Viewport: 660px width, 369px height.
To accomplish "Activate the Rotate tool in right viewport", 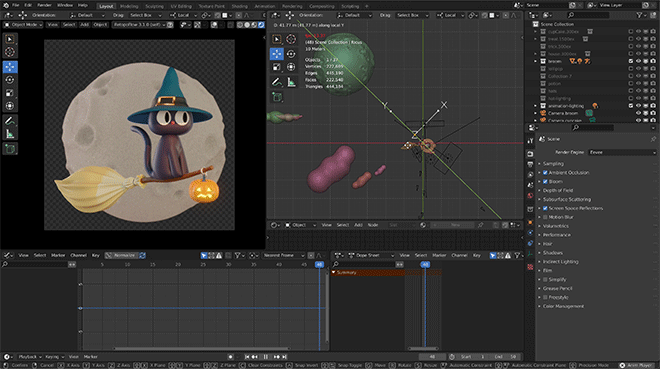I will click(x=291, y=53).
